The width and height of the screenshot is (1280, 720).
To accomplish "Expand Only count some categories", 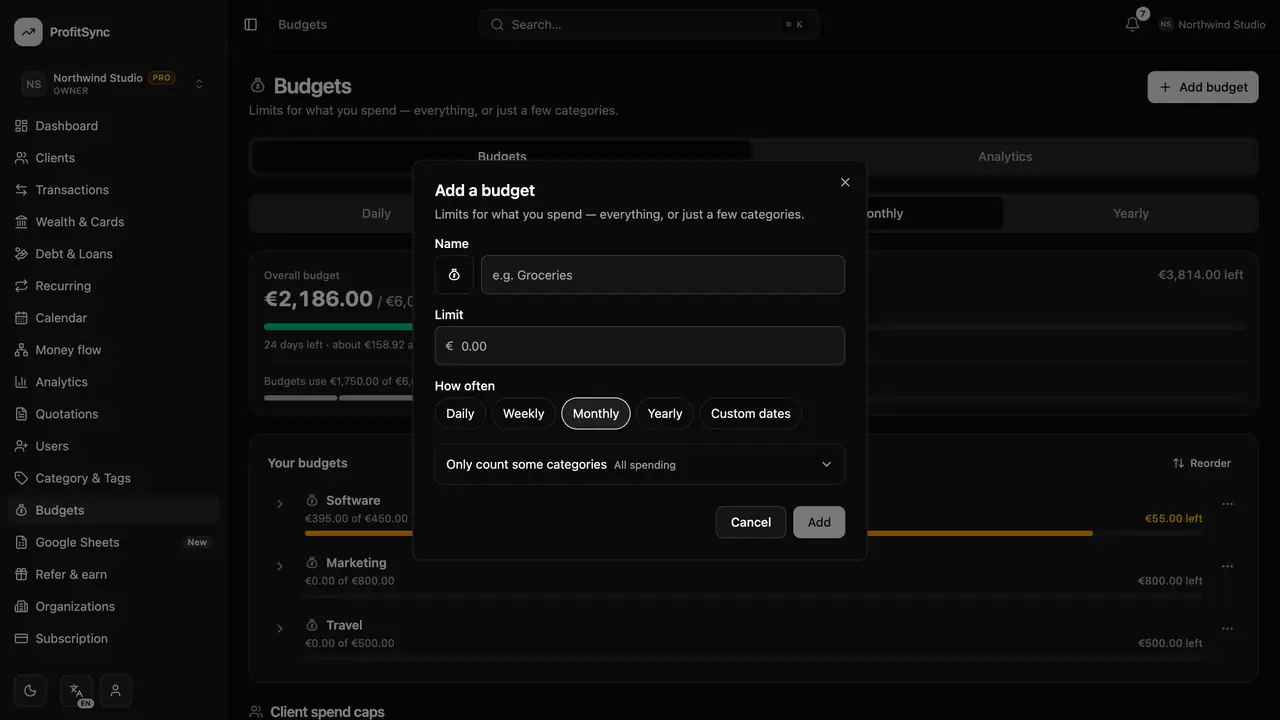I will coord(640,464).
